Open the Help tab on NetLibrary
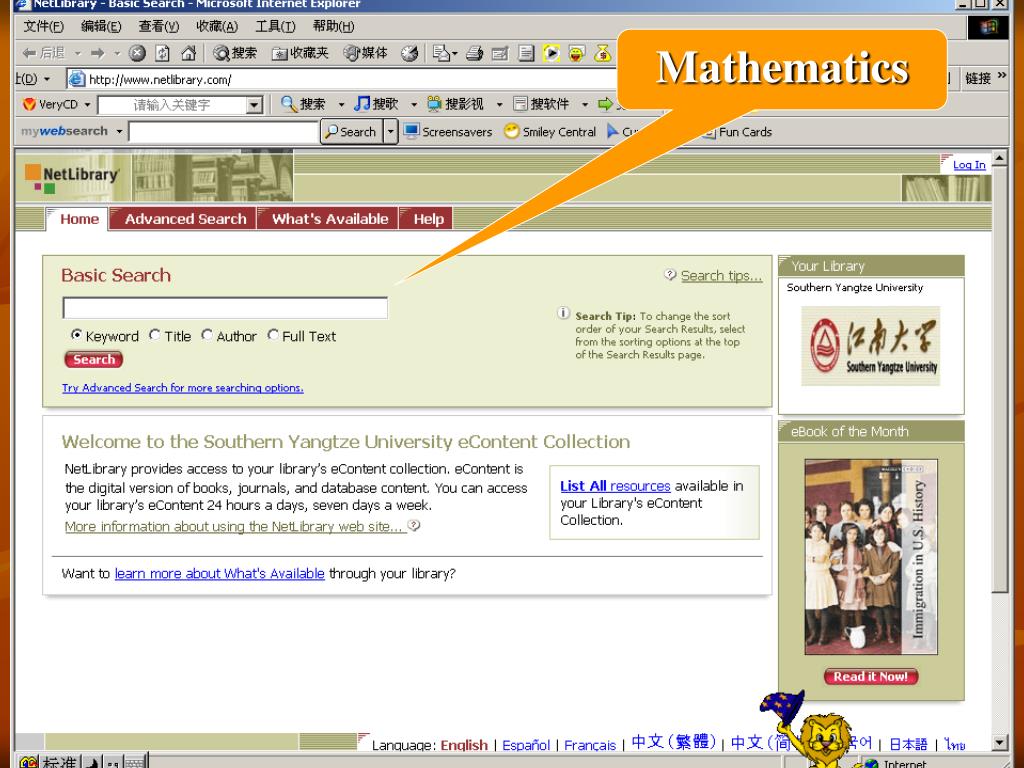 426,219
